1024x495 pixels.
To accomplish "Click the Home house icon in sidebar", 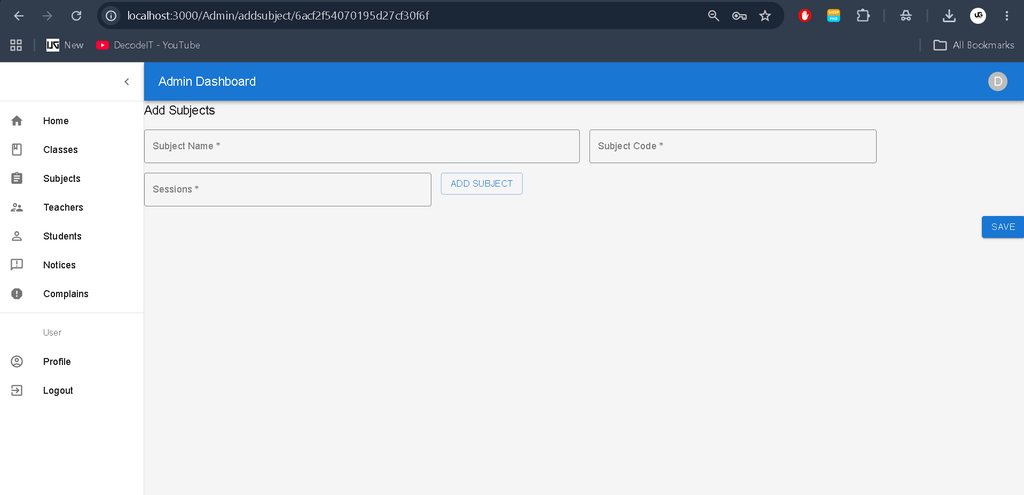I will click(x=17, y=121).
